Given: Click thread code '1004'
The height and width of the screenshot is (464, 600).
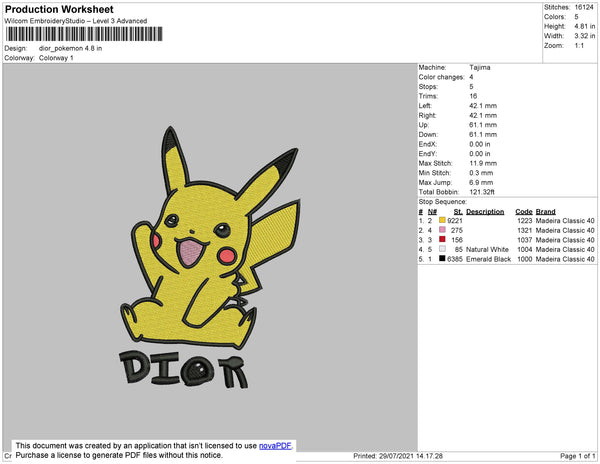Looking at the screenshot, I should (525, 249).
